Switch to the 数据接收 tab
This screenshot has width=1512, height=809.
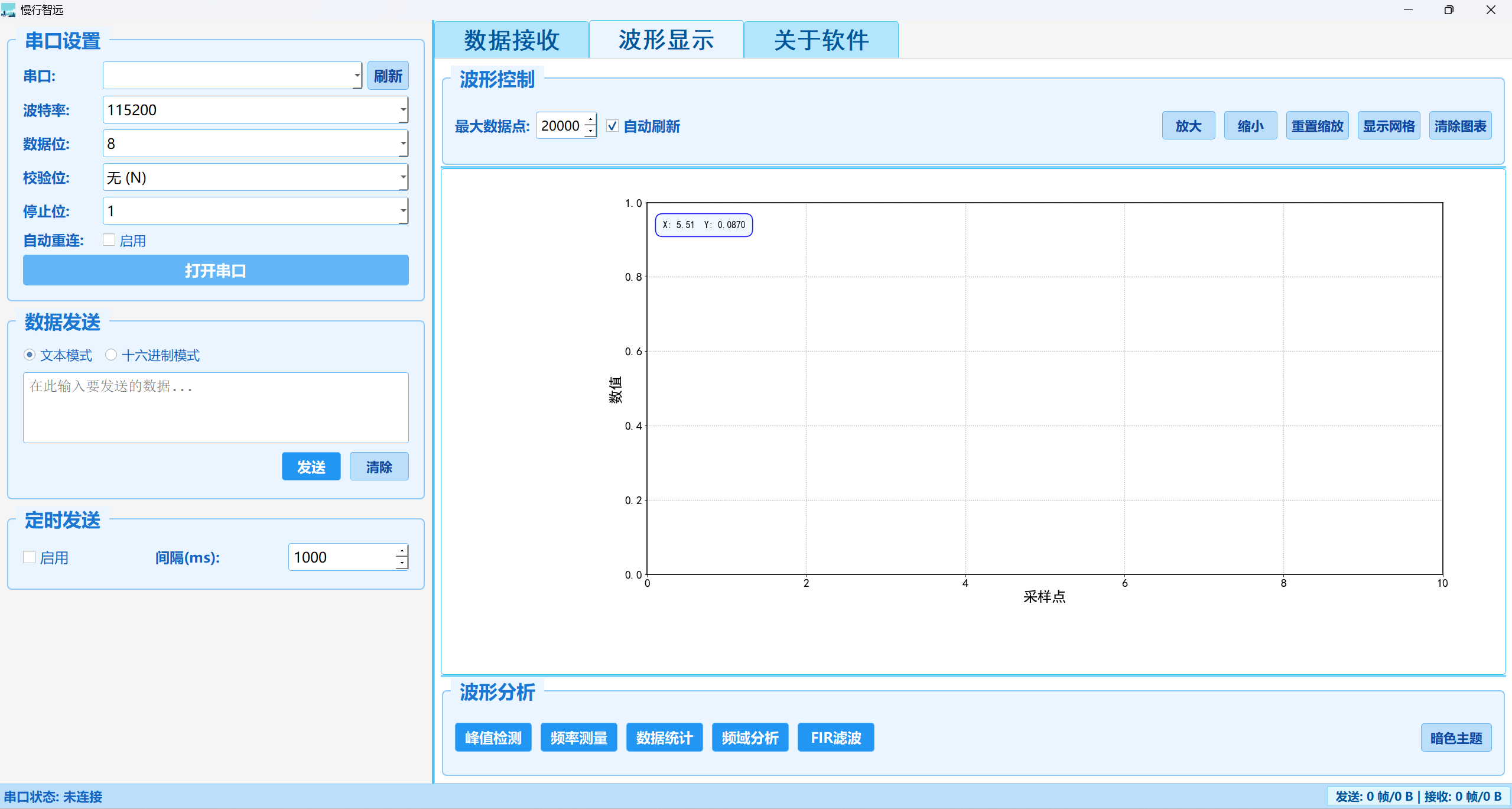coord(512,40)
